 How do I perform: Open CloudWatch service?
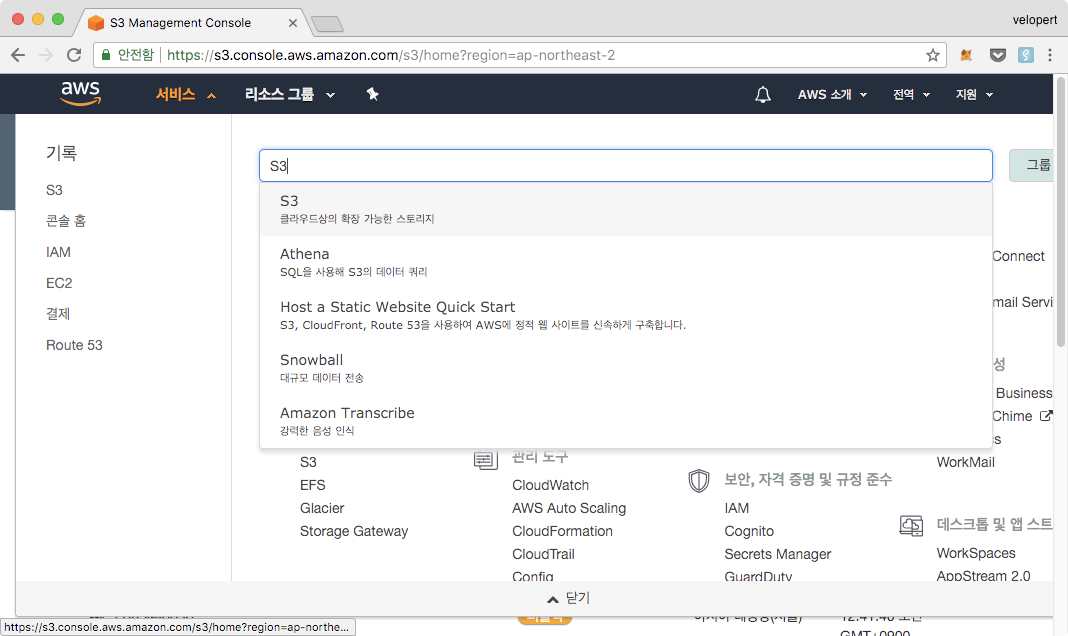(x=550, y=485)
